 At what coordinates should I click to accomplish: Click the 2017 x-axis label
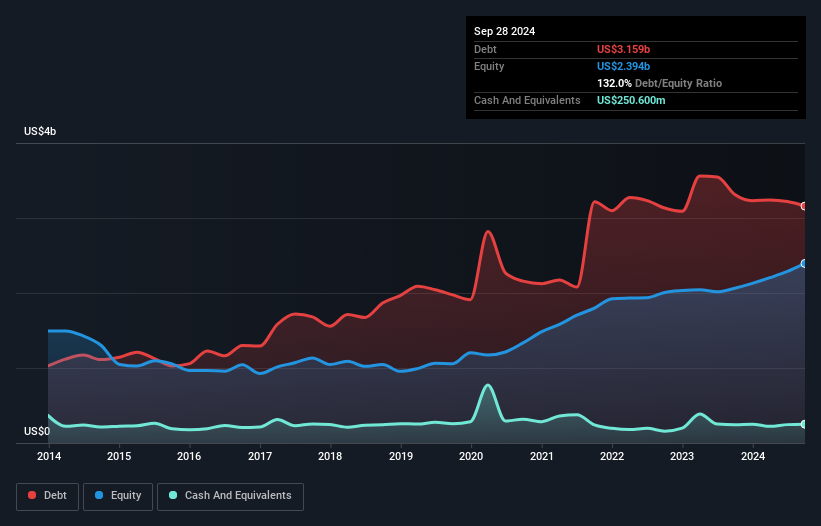[260, 456]
